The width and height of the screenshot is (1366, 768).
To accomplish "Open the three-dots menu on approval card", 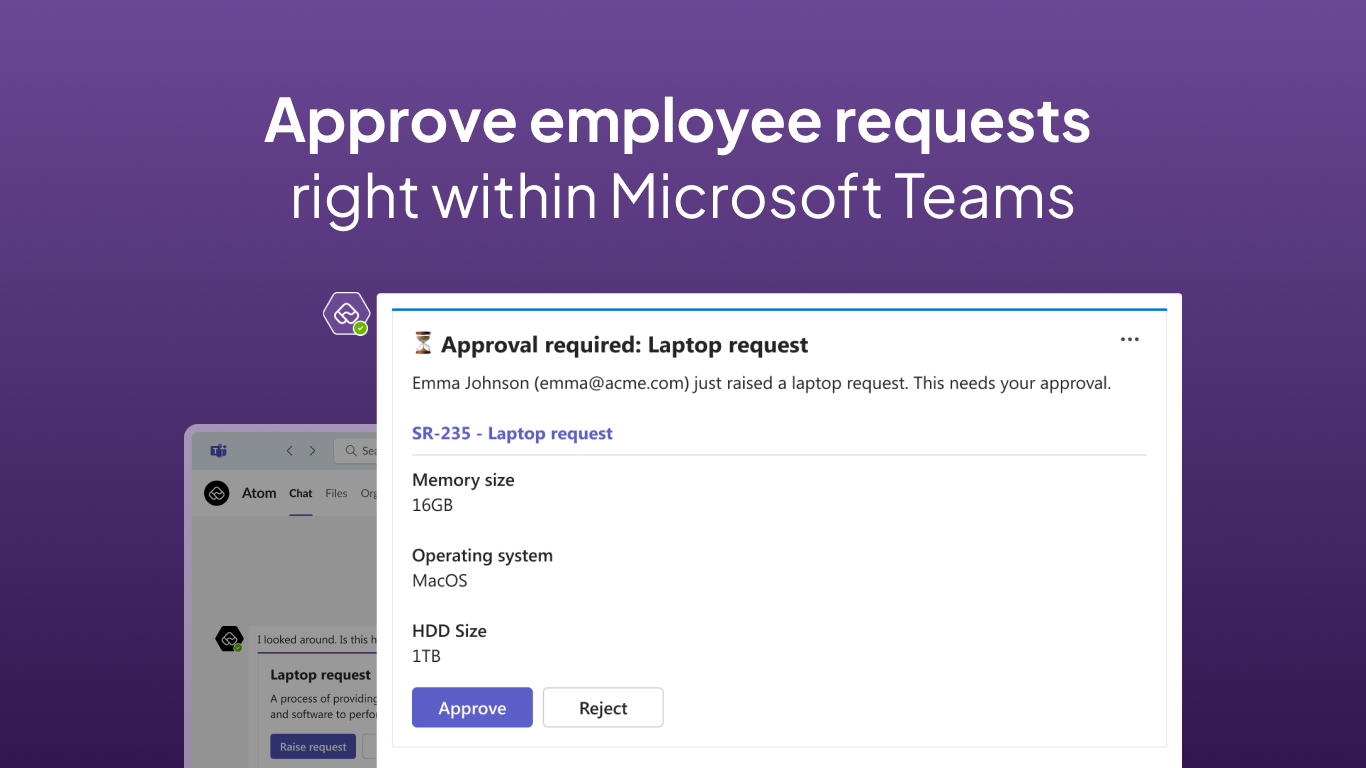I will click(x=1130, y=339).
